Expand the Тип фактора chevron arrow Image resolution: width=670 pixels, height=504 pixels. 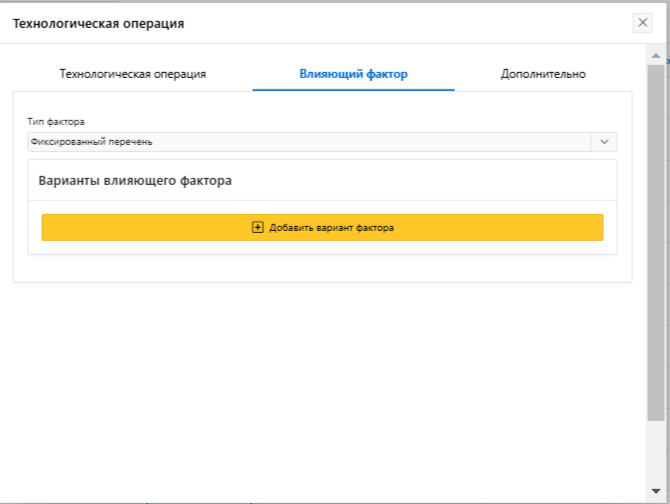(x=604, y=142)
